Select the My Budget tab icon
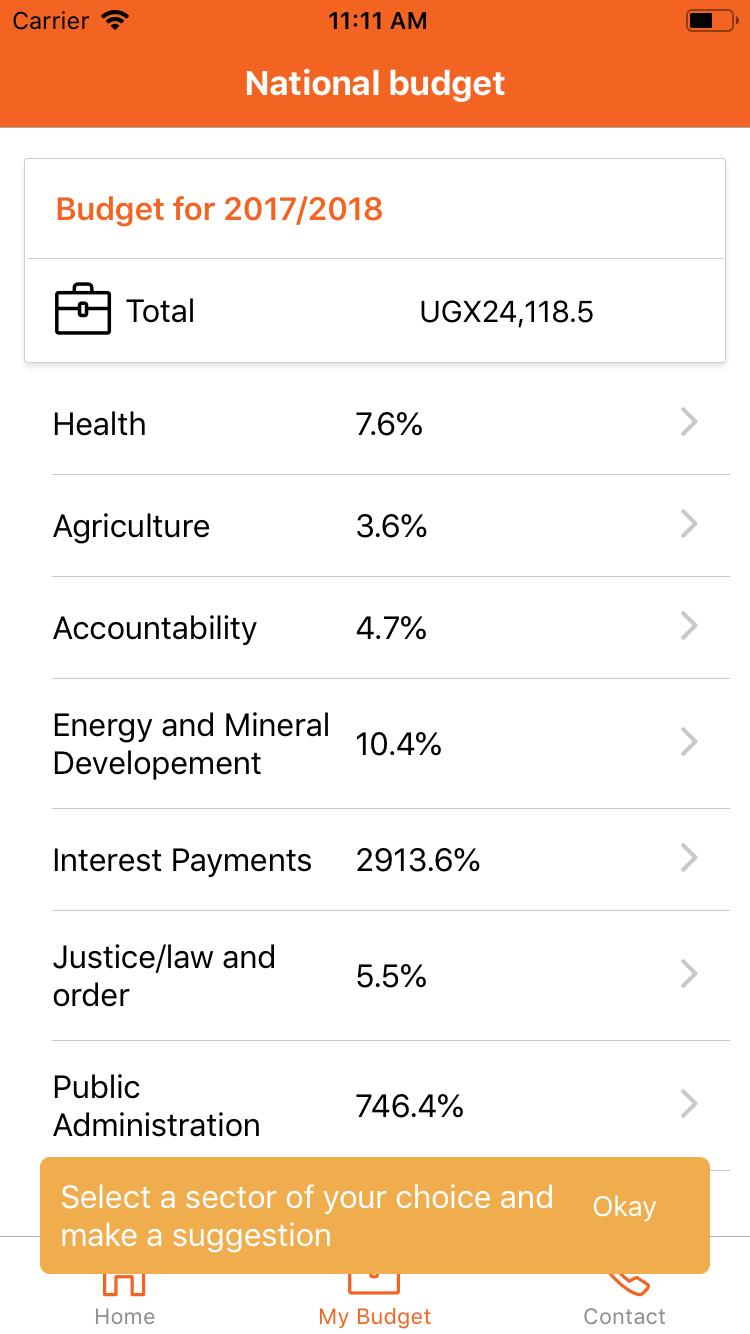The width and height of the screenshot is (750, 1334). 374,1283
